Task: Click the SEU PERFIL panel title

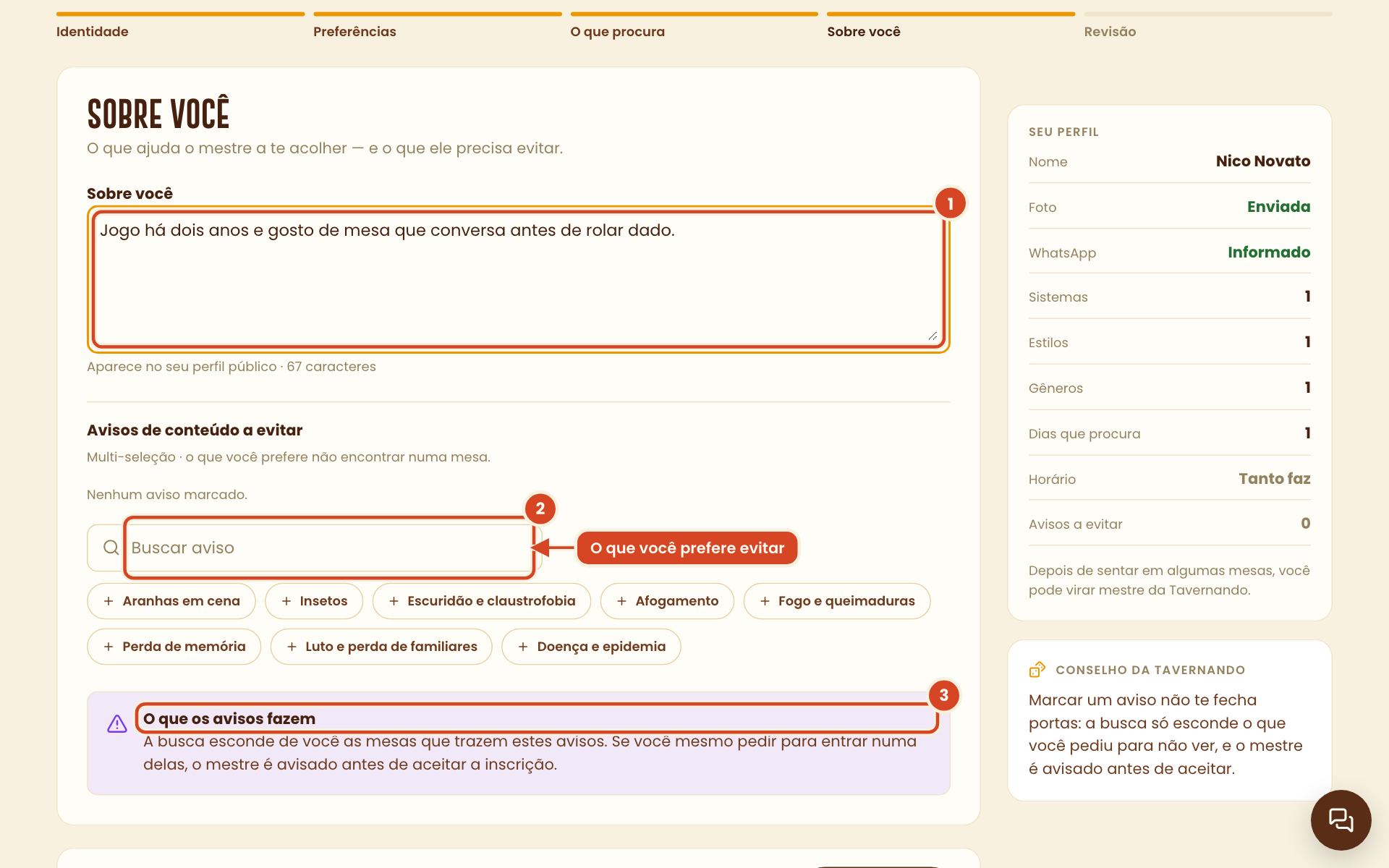Action: pyautogui.click(x=1063, y=132)
